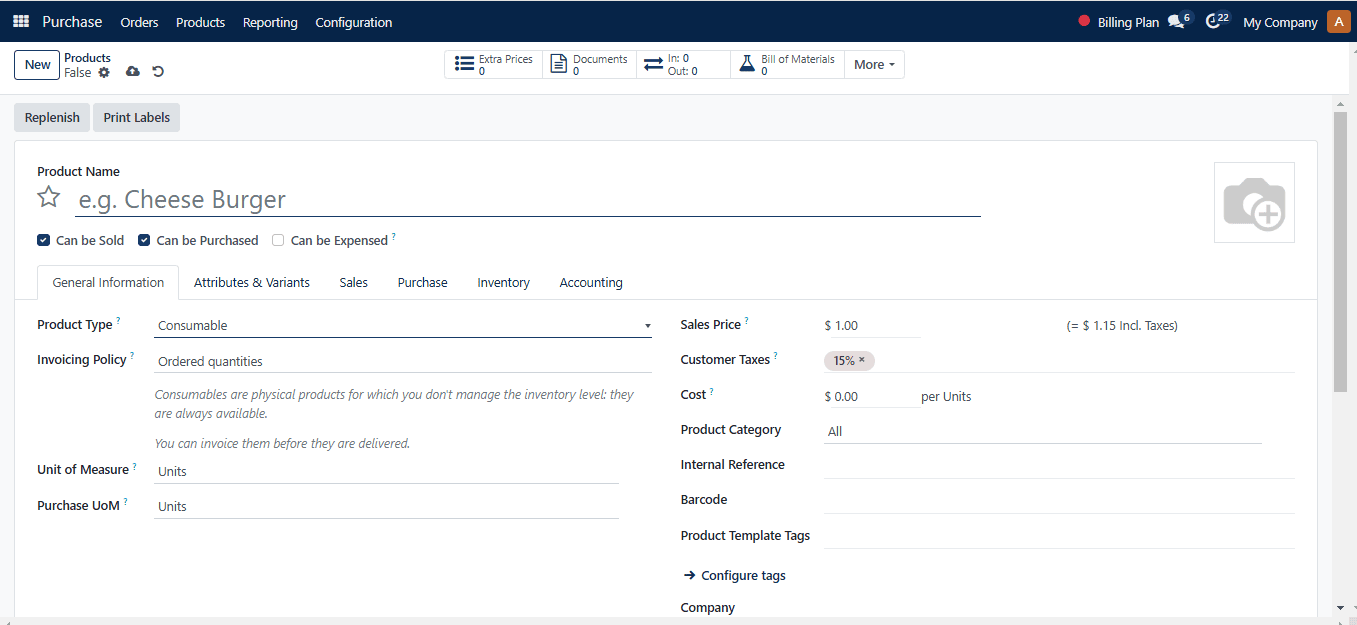The image size is (1357, 625).
Task: Click the Product Name input field
Action: click(x=528, y=199)
